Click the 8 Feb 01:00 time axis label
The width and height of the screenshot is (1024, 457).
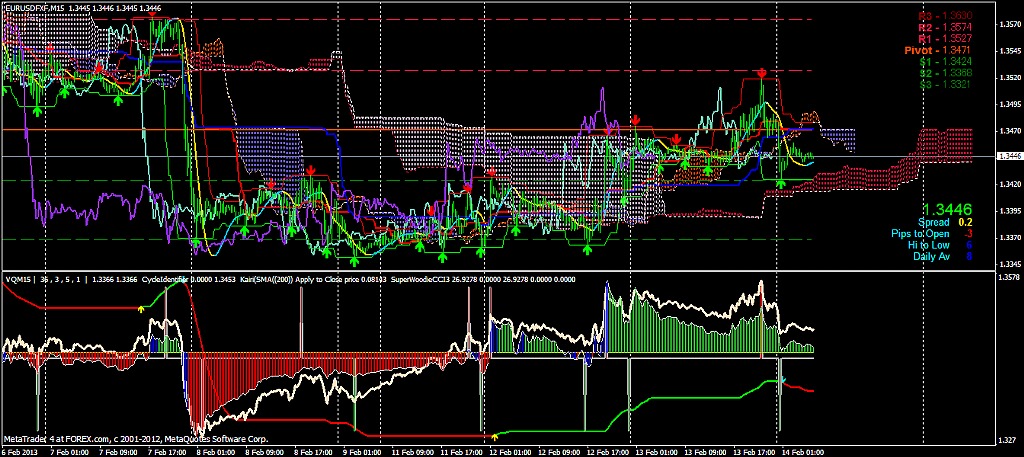point(216,452)
